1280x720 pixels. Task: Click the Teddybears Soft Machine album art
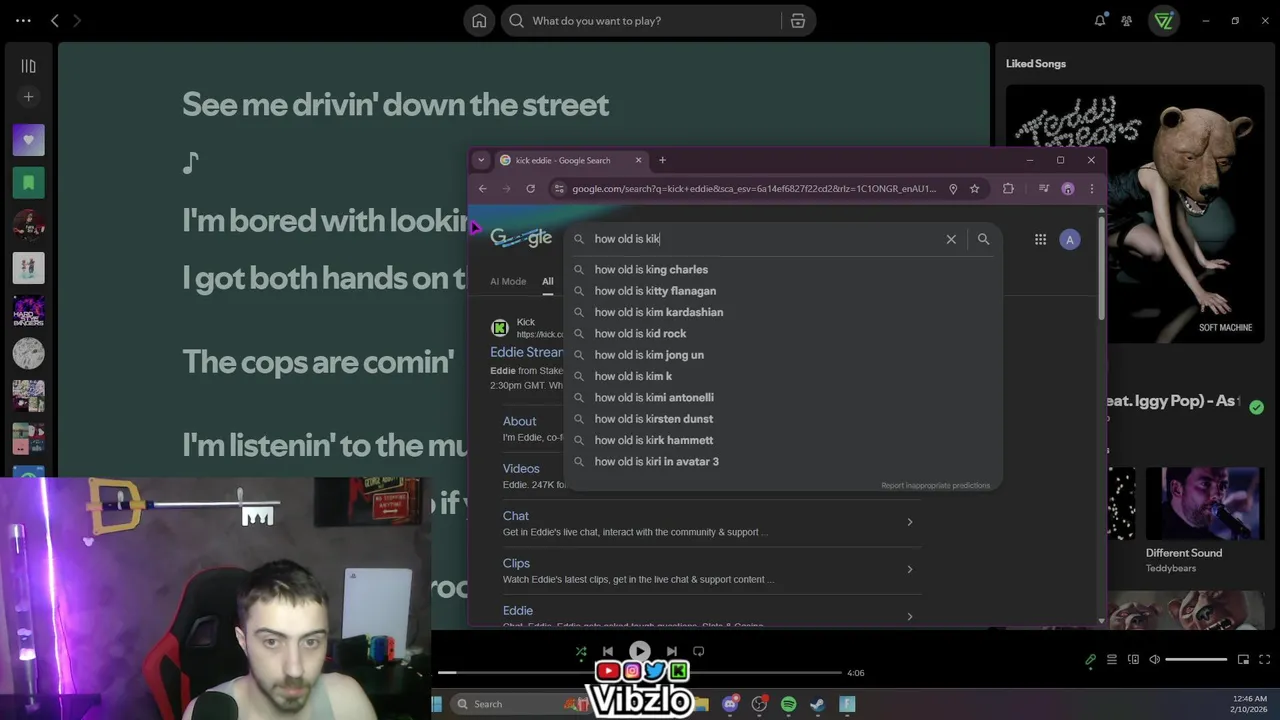tap(1135, 214)
